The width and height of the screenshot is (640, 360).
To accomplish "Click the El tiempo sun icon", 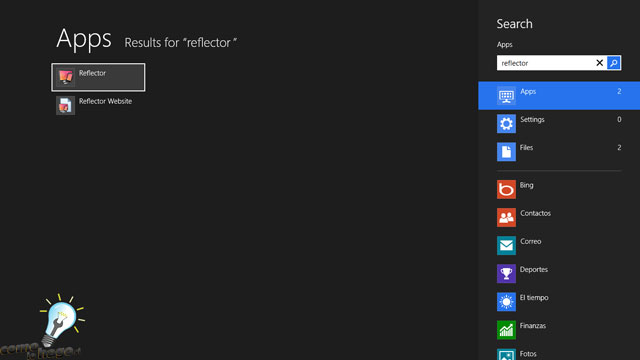I will pos(506,302).
